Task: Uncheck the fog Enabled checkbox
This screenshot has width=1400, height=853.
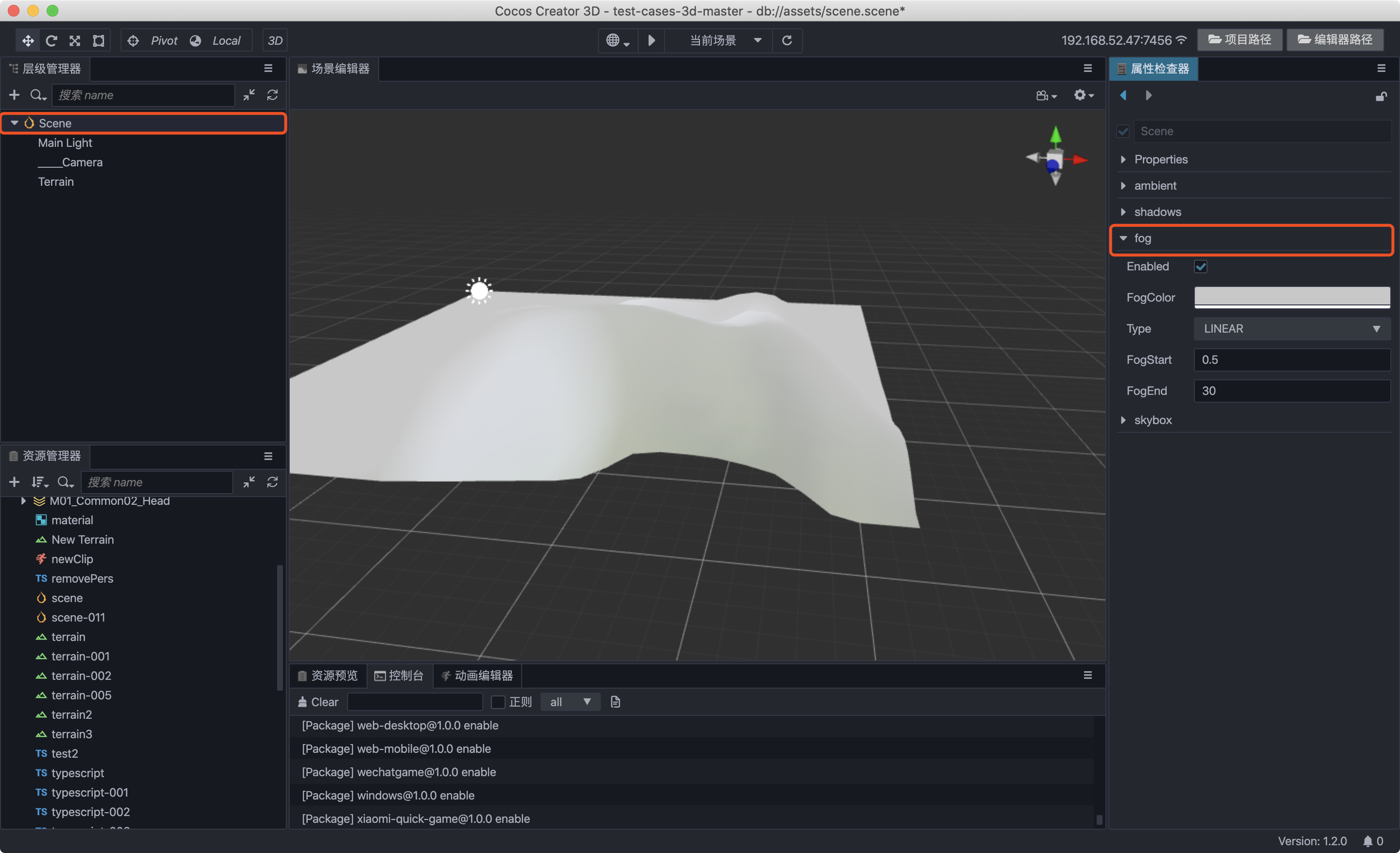Action: click(1201, 266)
